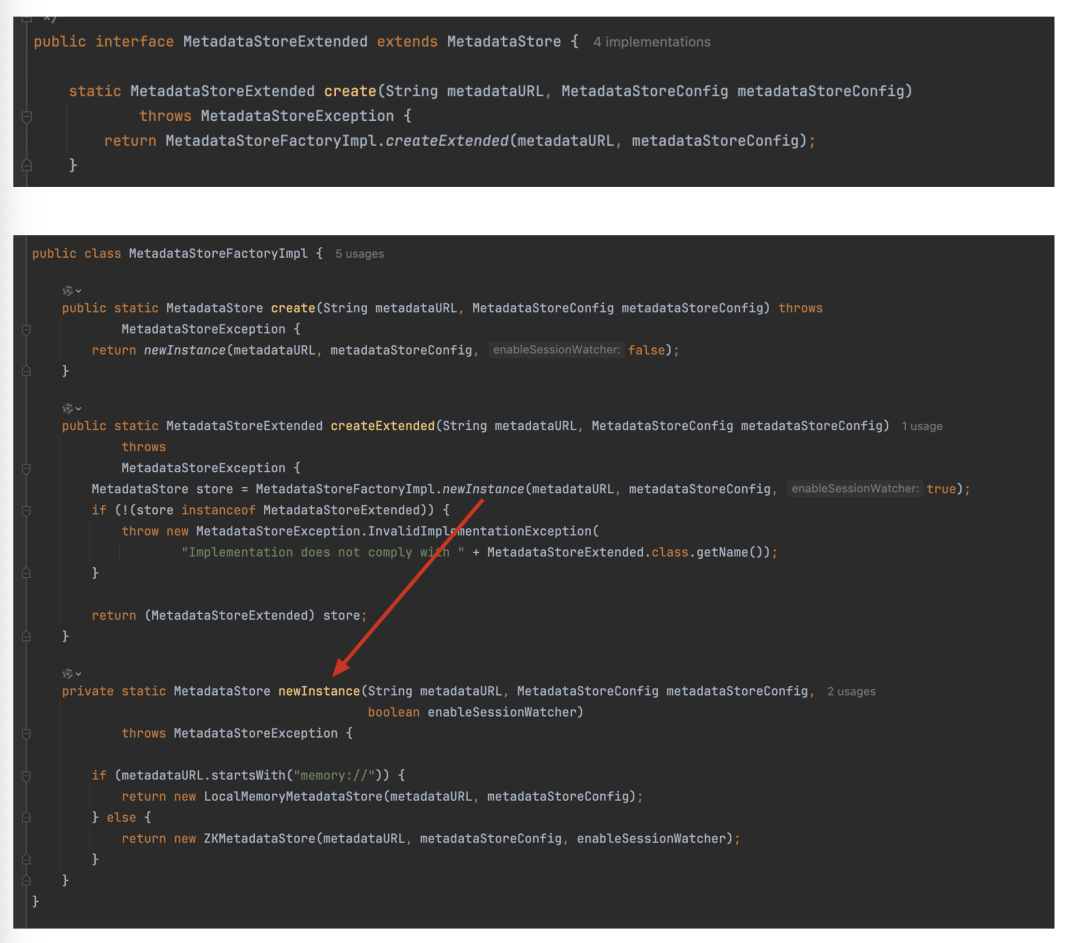Open author inlay above createExtended method
Image resolution: width=1080 pixels, height=943 pixels.
click(72, 408)
